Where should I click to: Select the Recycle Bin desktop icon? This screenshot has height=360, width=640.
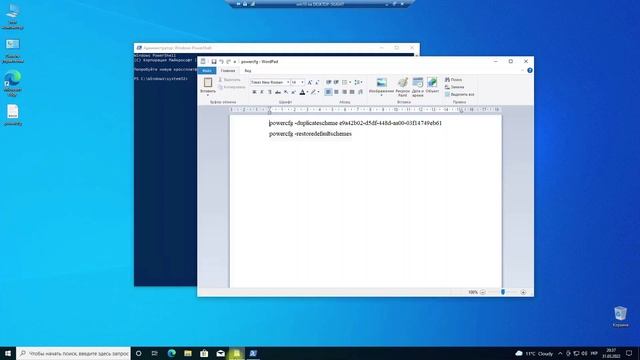click(x=620, y=317)
